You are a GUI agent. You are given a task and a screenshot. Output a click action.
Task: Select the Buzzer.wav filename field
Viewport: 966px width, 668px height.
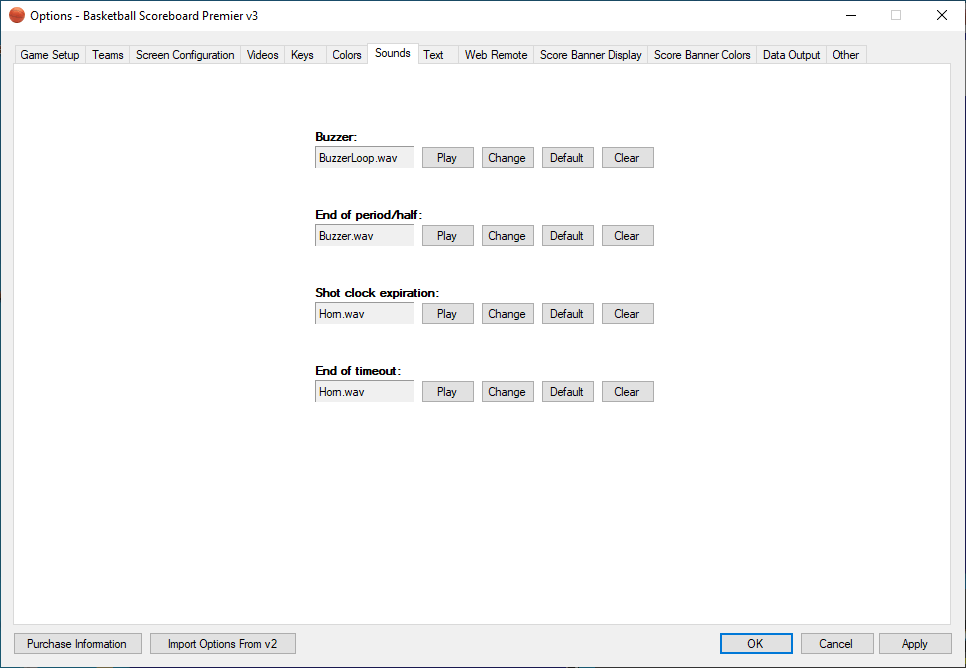364,236
